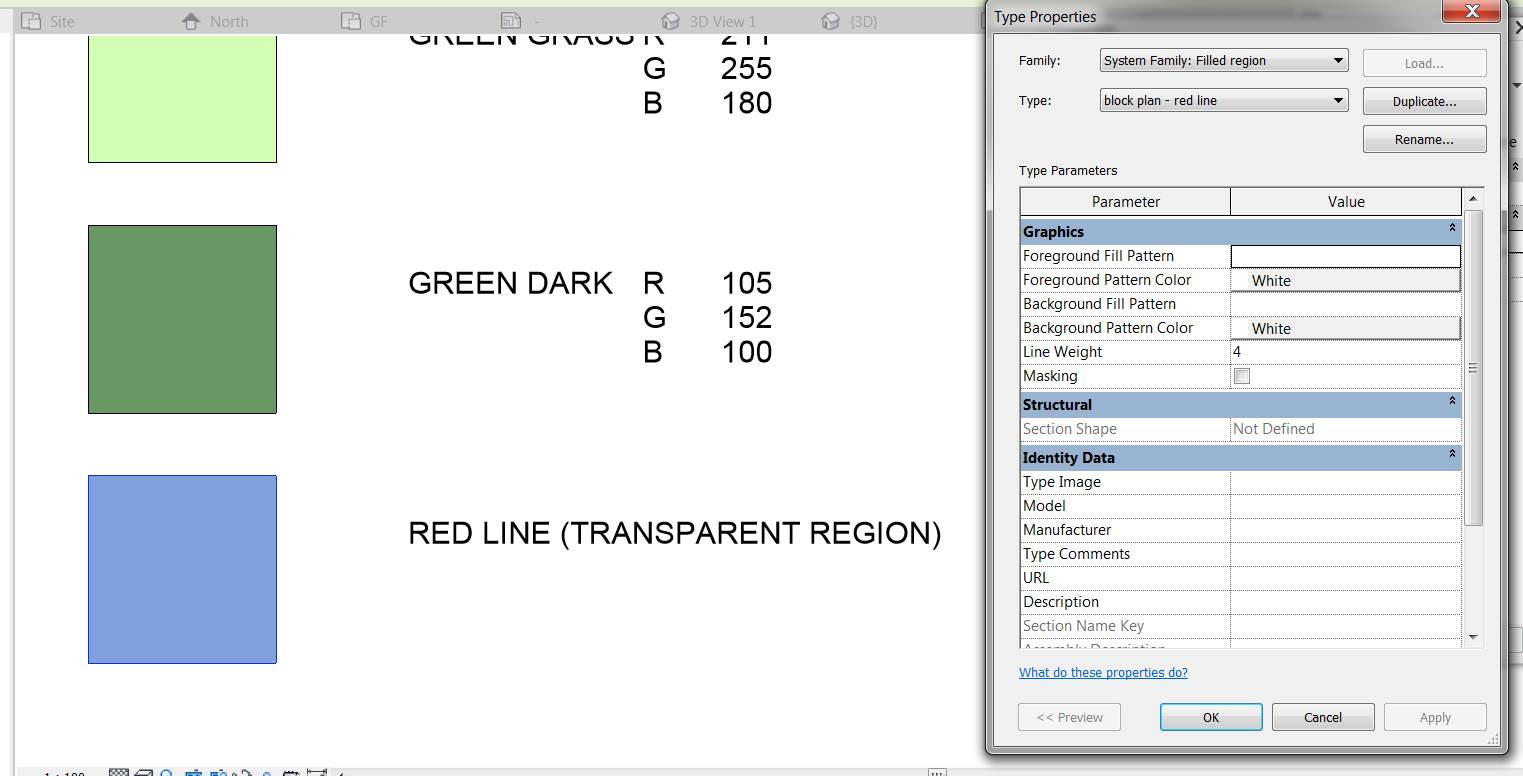Click the Background Fill Pattern value field
This screenshot has height=776, width=1523.
click(1346, 304)
